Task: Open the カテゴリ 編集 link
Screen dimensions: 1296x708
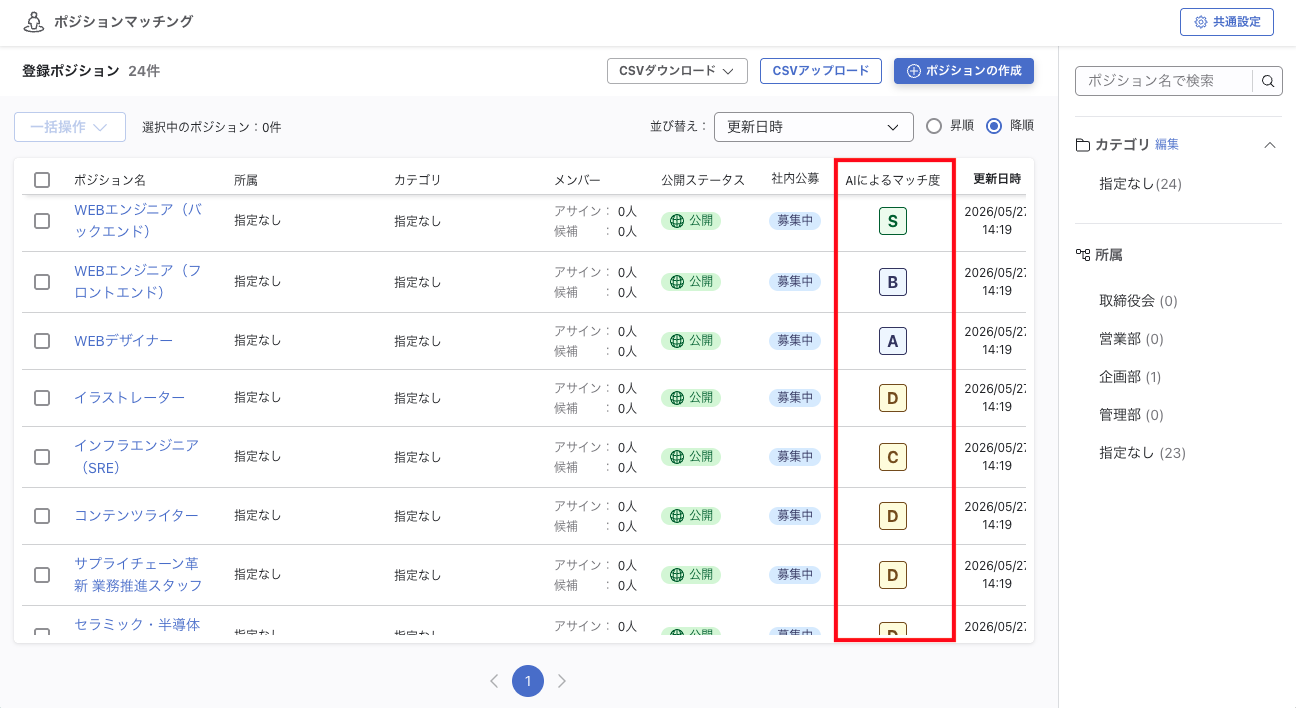Action: pos(1167,145)
